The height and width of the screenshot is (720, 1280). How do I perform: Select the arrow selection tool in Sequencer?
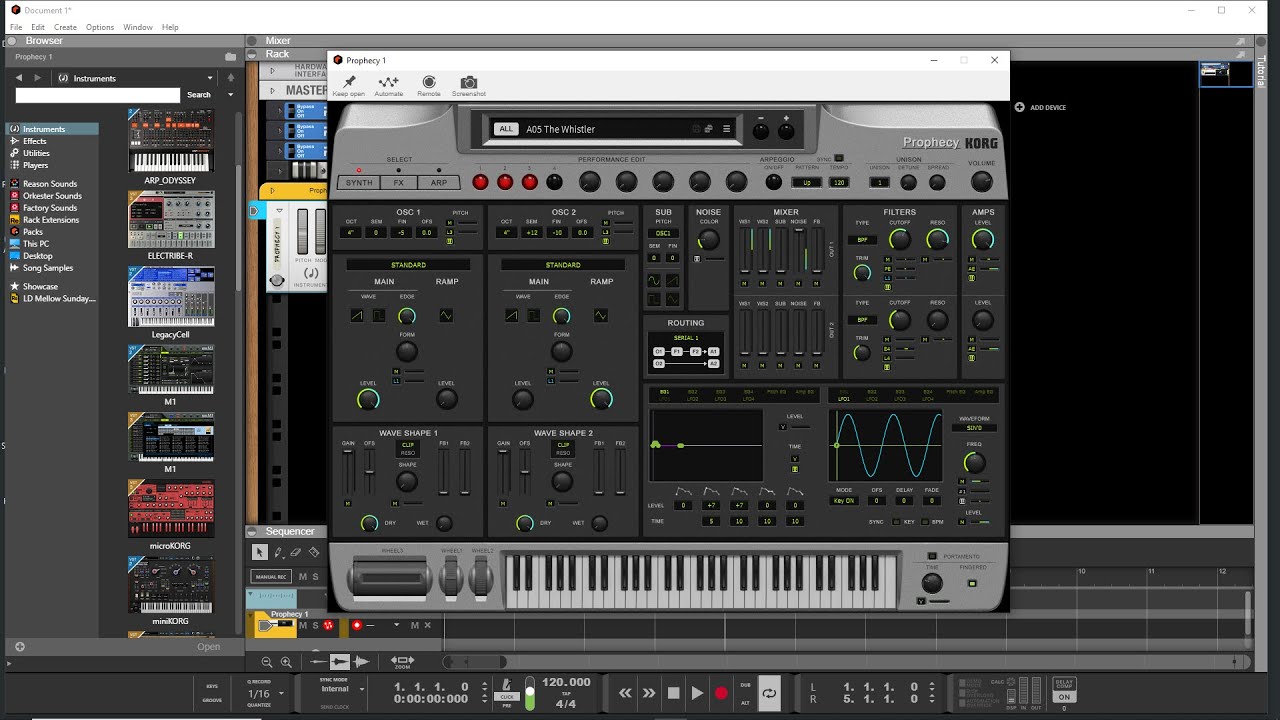pos(260,552)
